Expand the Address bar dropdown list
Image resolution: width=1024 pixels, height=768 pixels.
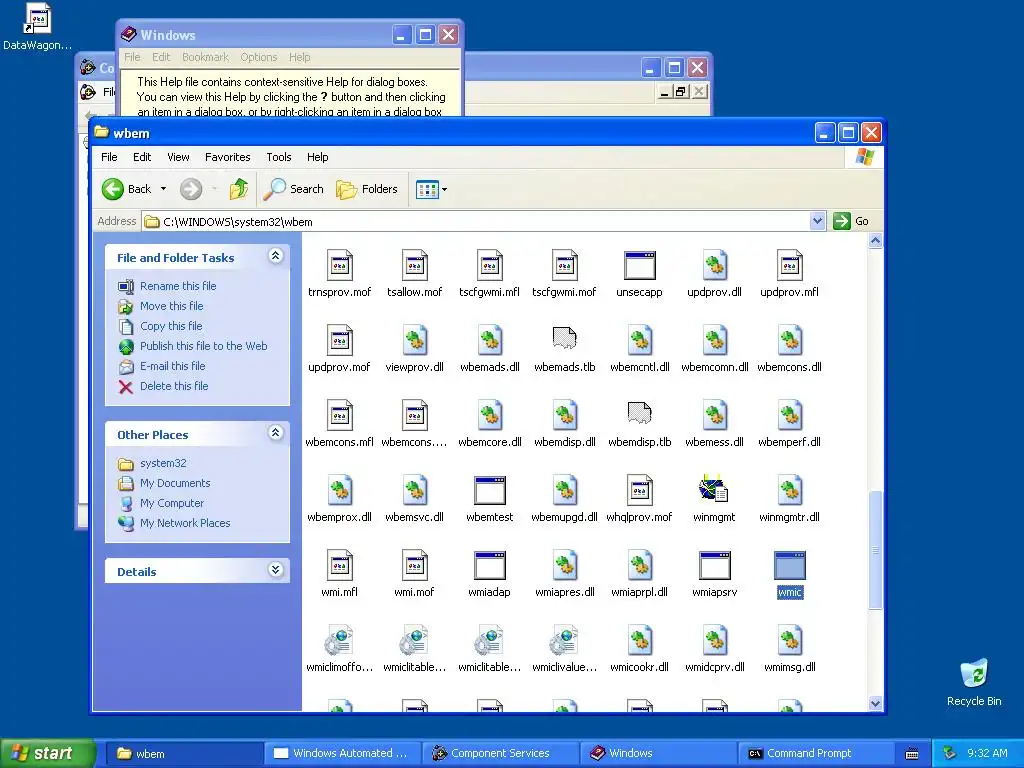(817, 221)
